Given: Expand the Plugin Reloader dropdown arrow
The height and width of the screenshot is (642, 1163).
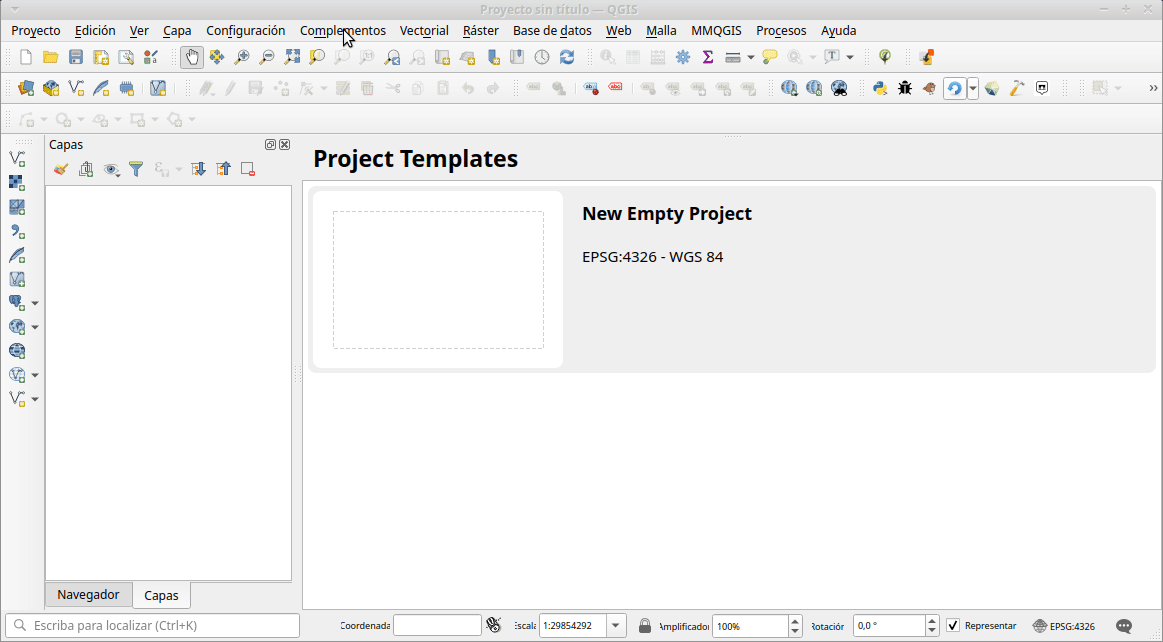Looking at the screenshot, I should pos(973,88).
